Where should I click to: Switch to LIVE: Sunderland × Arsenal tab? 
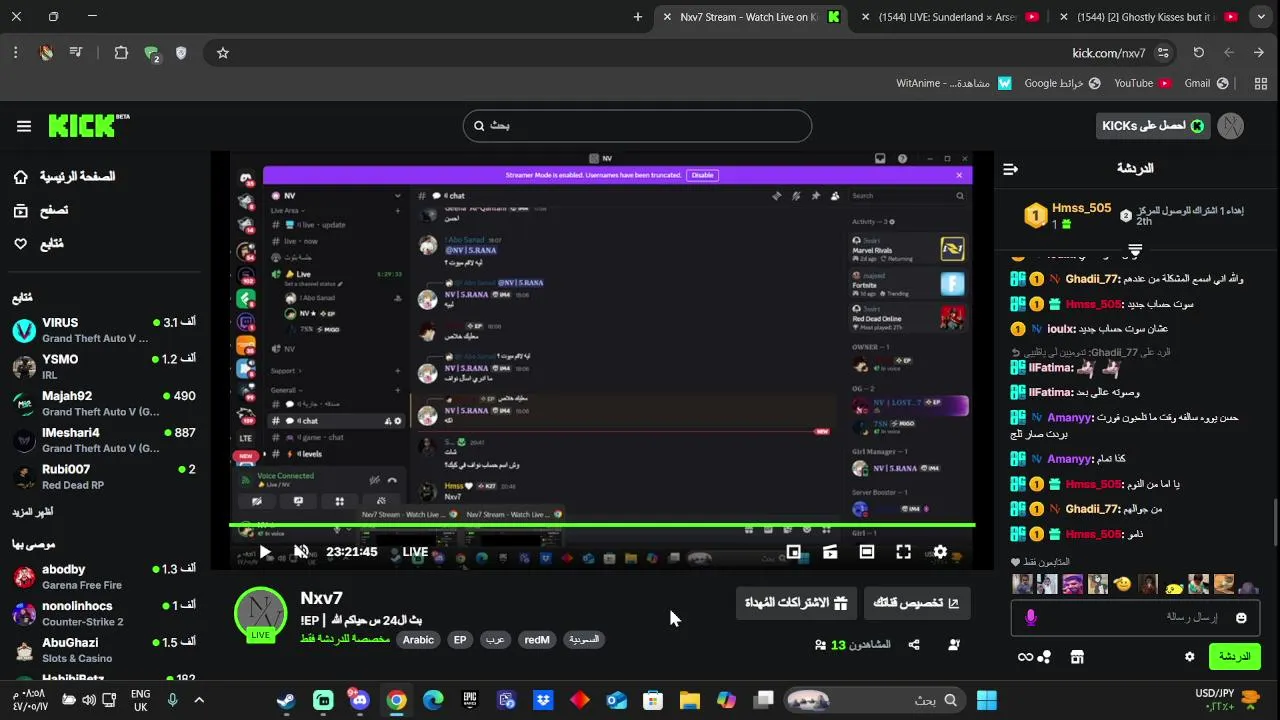(948, 17)
